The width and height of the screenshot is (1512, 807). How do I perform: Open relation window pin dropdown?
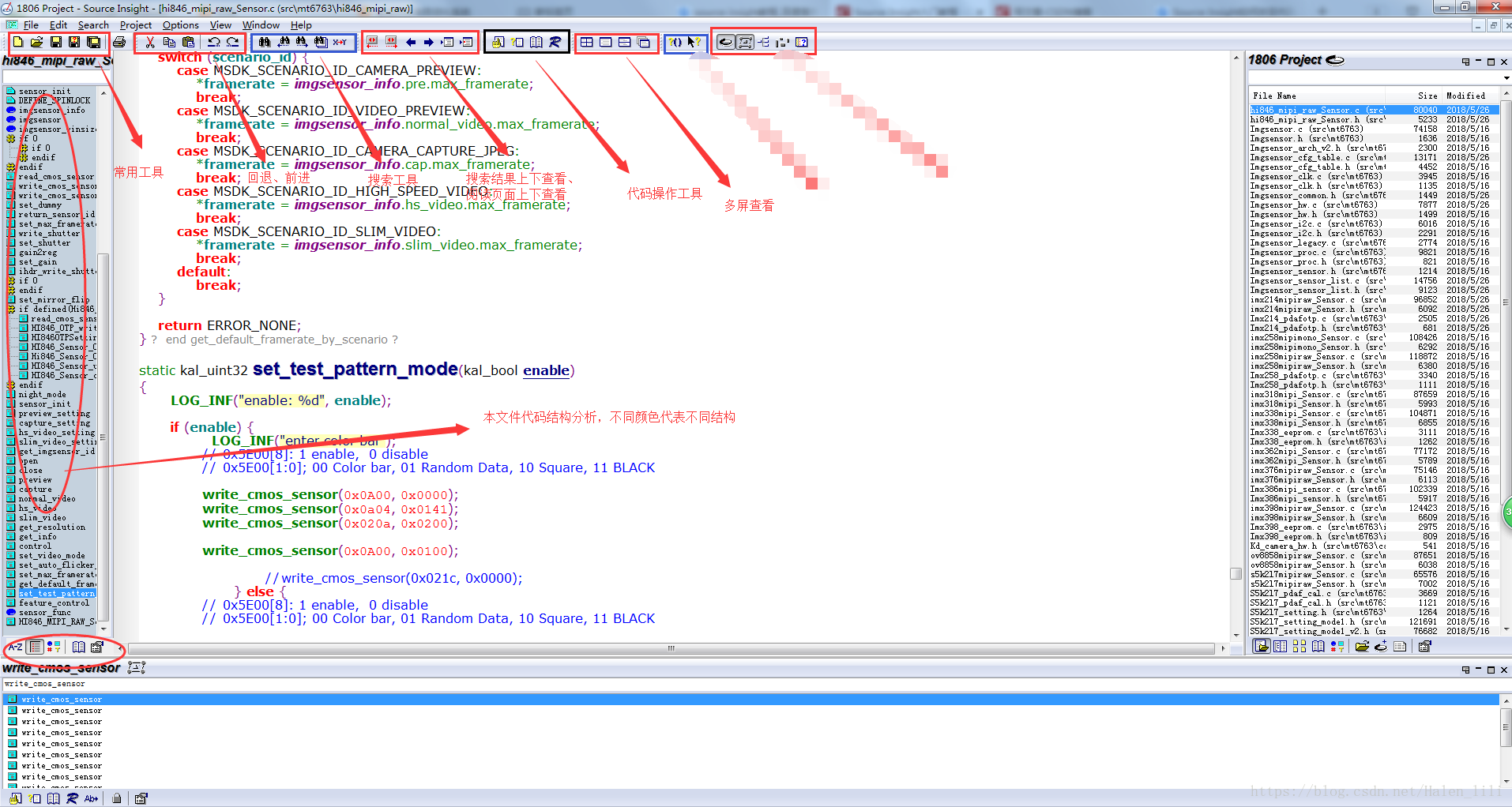1466,670
